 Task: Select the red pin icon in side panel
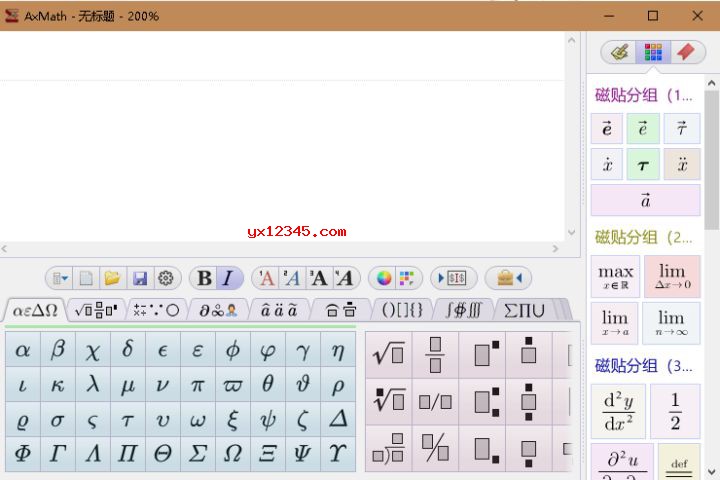tap(686, 52)
